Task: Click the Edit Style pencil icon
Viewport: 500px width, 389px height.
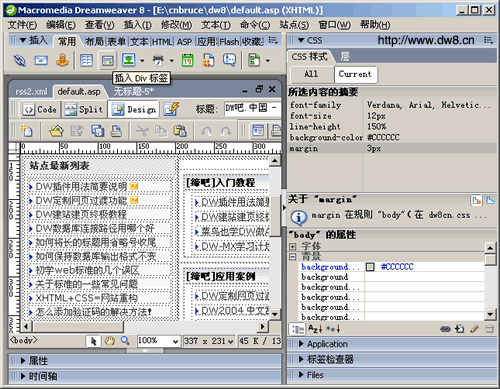Action: click(474, 329)
